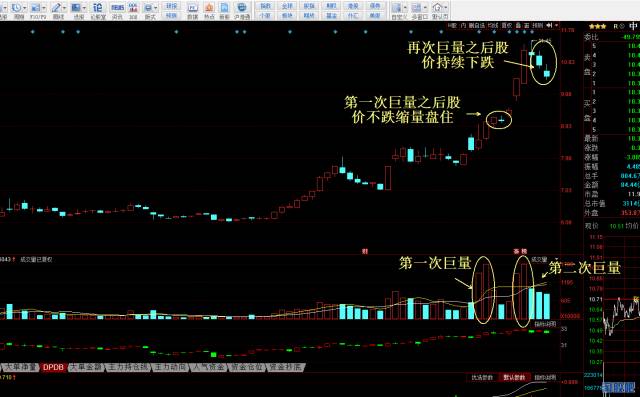Open the 沪港通 globe icon
Viewport: 640px width, 397px height.
(242, 8)
